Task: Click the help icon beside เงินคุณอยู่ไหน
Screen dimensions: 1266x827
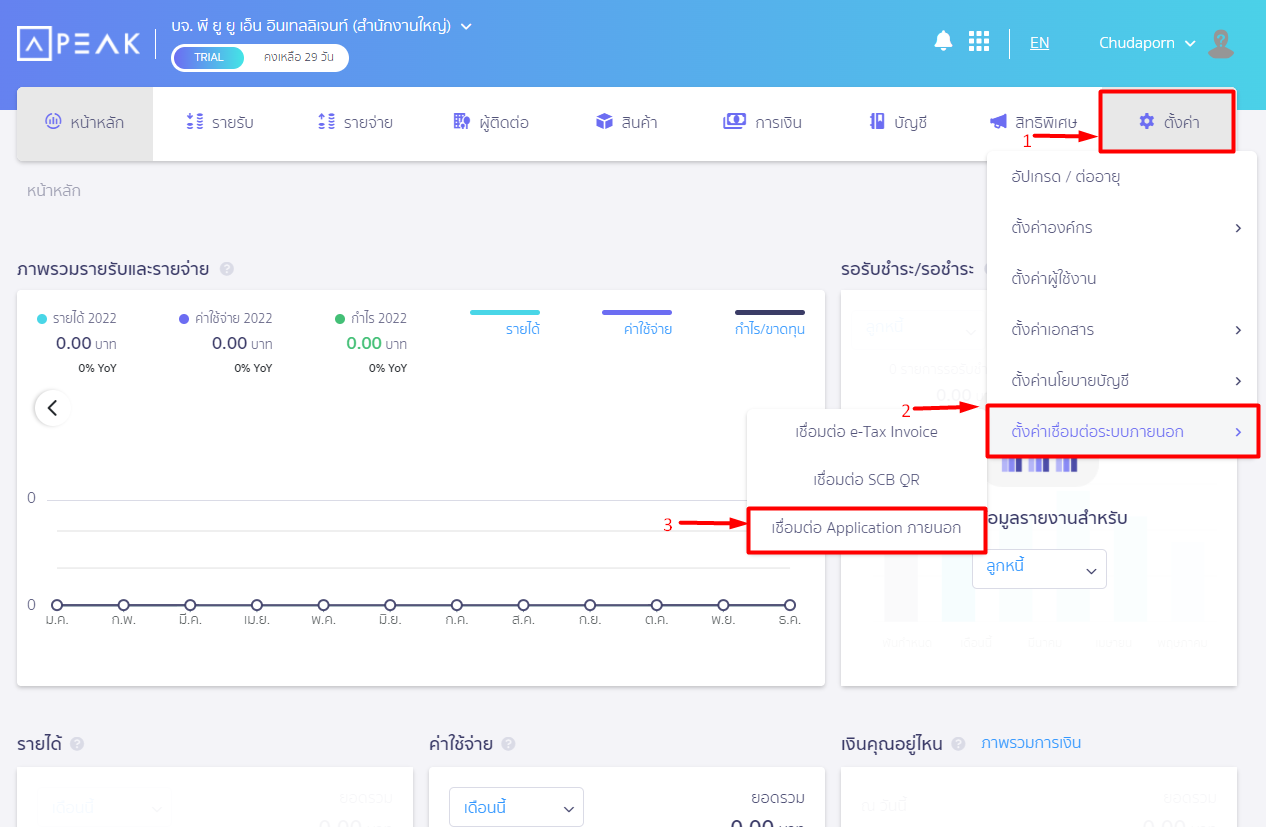Action: click(959, 744)
